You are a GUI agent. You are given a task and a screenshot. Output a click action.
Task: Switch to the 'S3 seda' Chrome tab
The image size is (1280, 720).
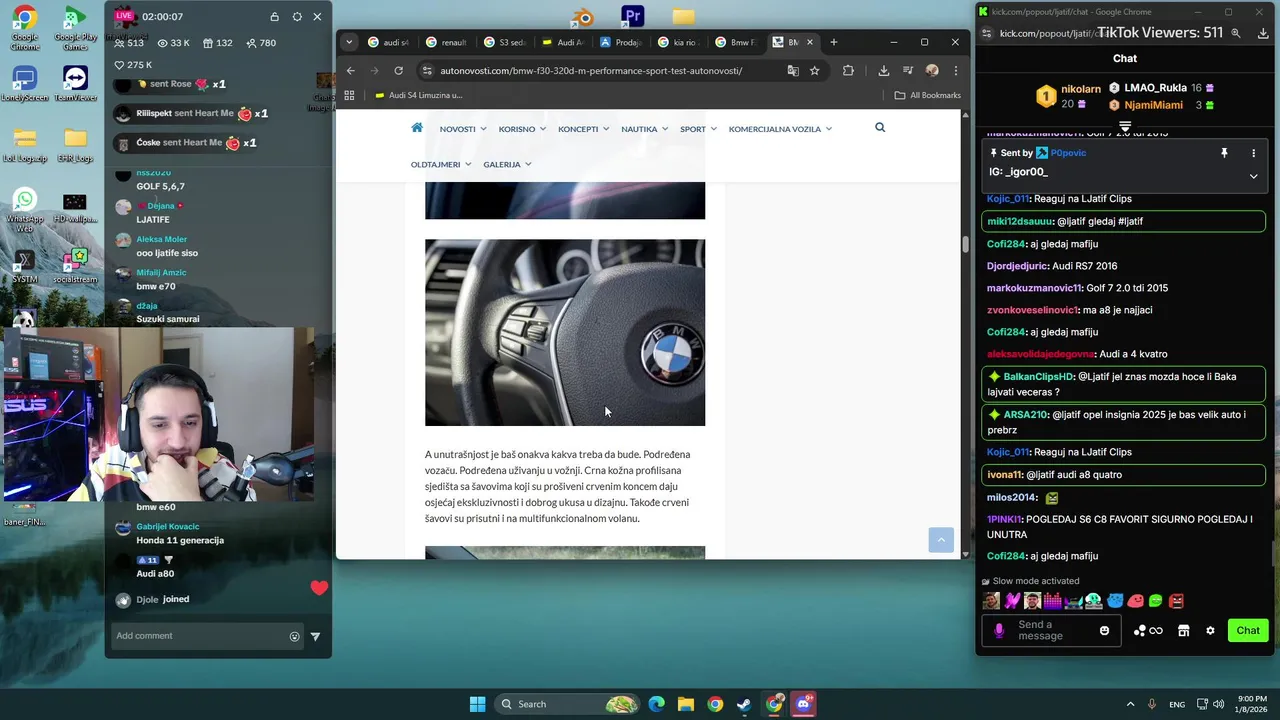pos(505,42)
